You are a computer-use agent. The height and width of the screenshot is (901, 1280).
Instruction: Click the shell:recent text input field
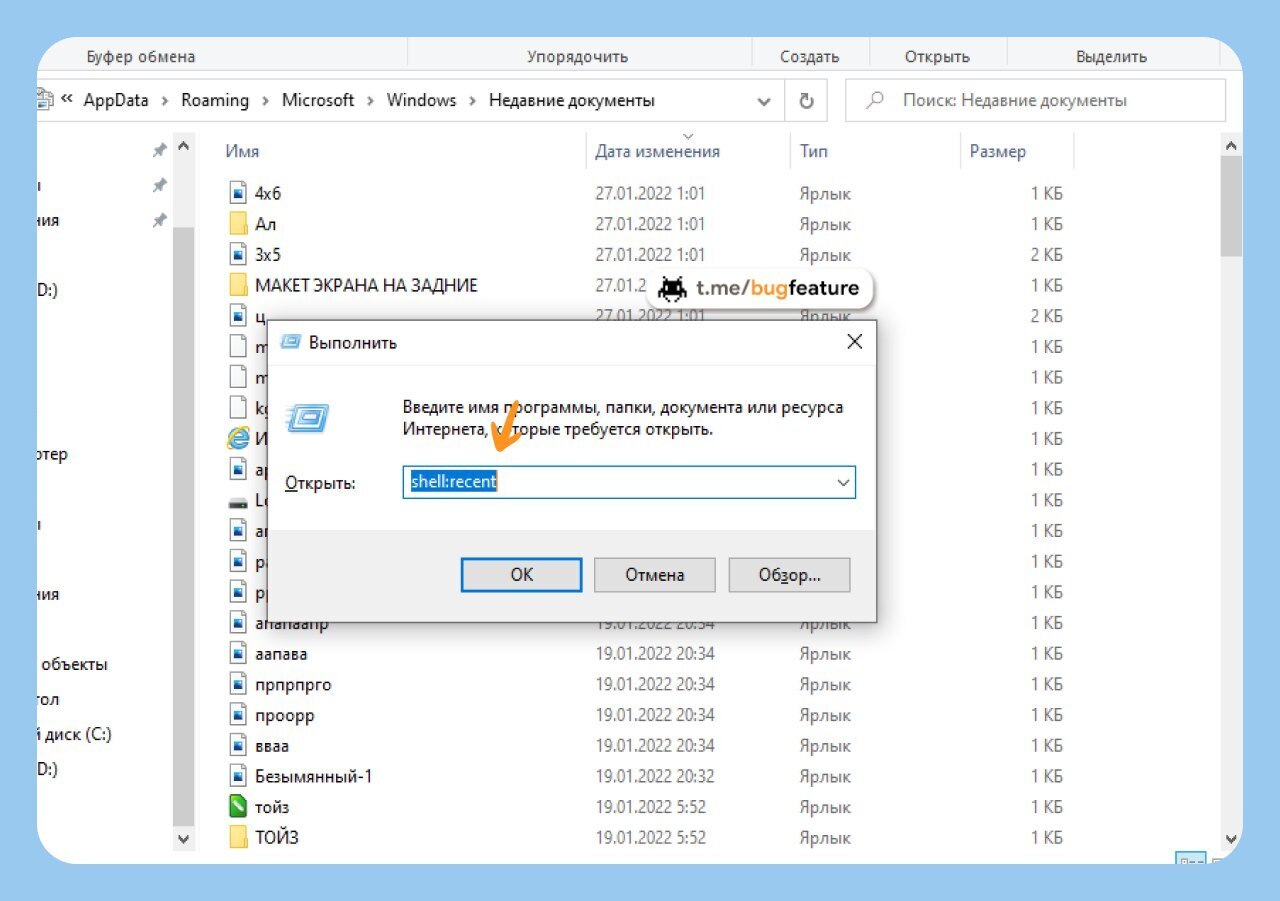(x=620, y=482)
